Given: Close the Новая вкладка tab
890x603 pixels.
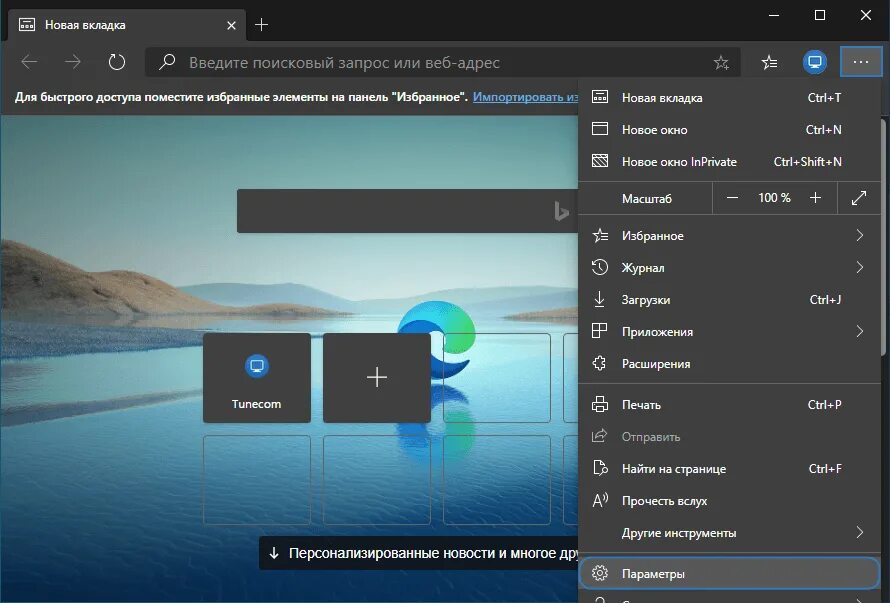Looking at the screenshot, I should click(x=231, y=26).
